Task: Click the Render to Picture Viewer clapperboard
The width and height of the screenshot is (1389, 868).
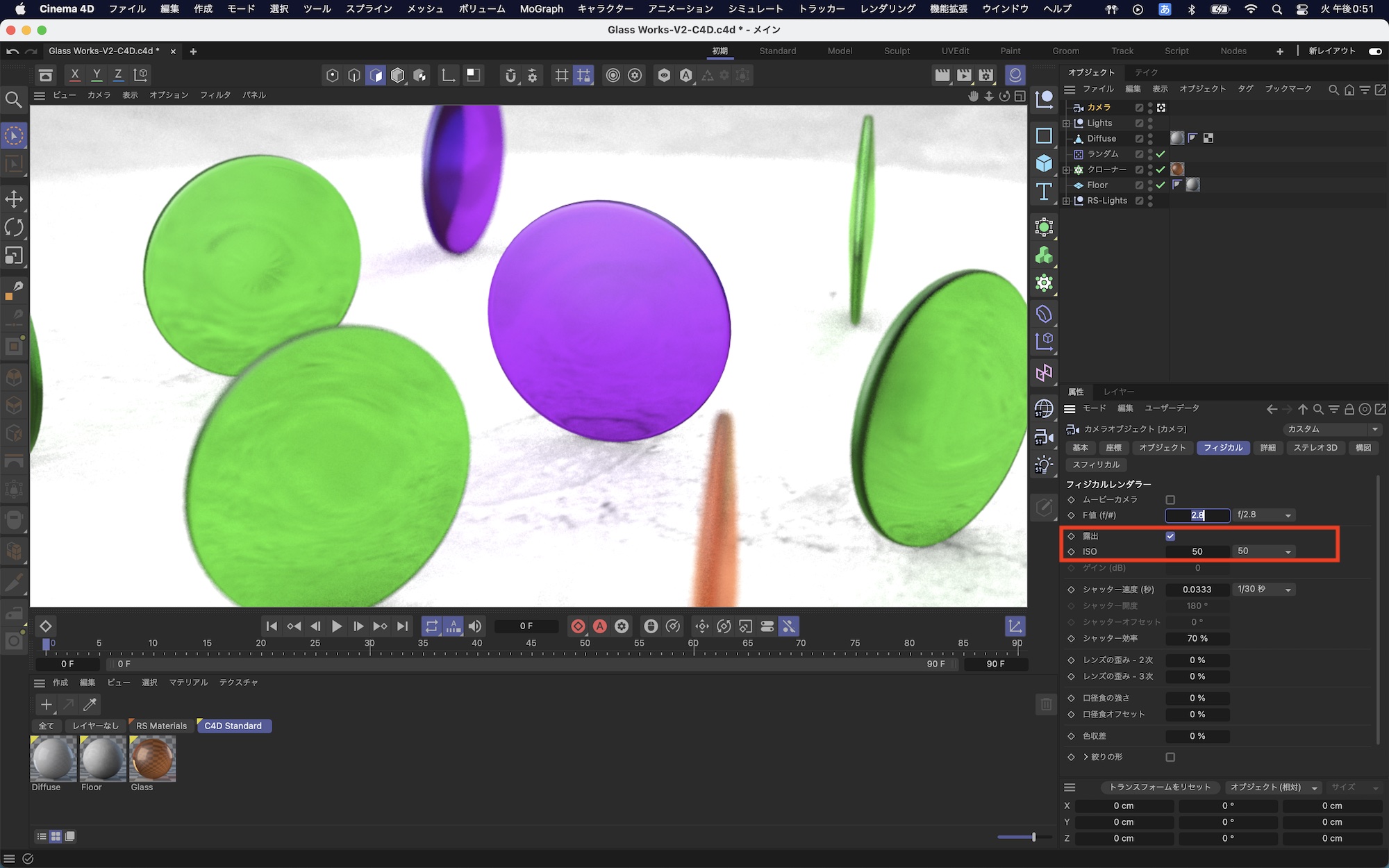Action: 964,76
